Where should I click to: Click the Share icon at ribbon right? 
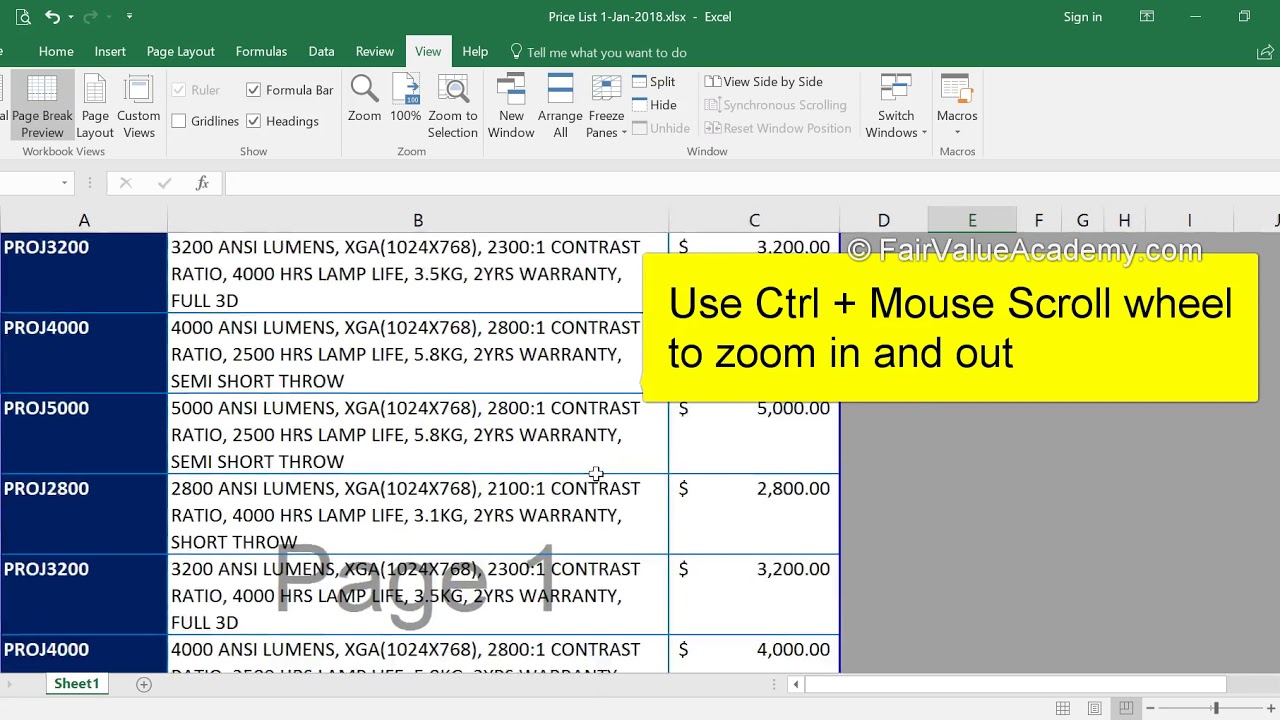click(1264, 52)
